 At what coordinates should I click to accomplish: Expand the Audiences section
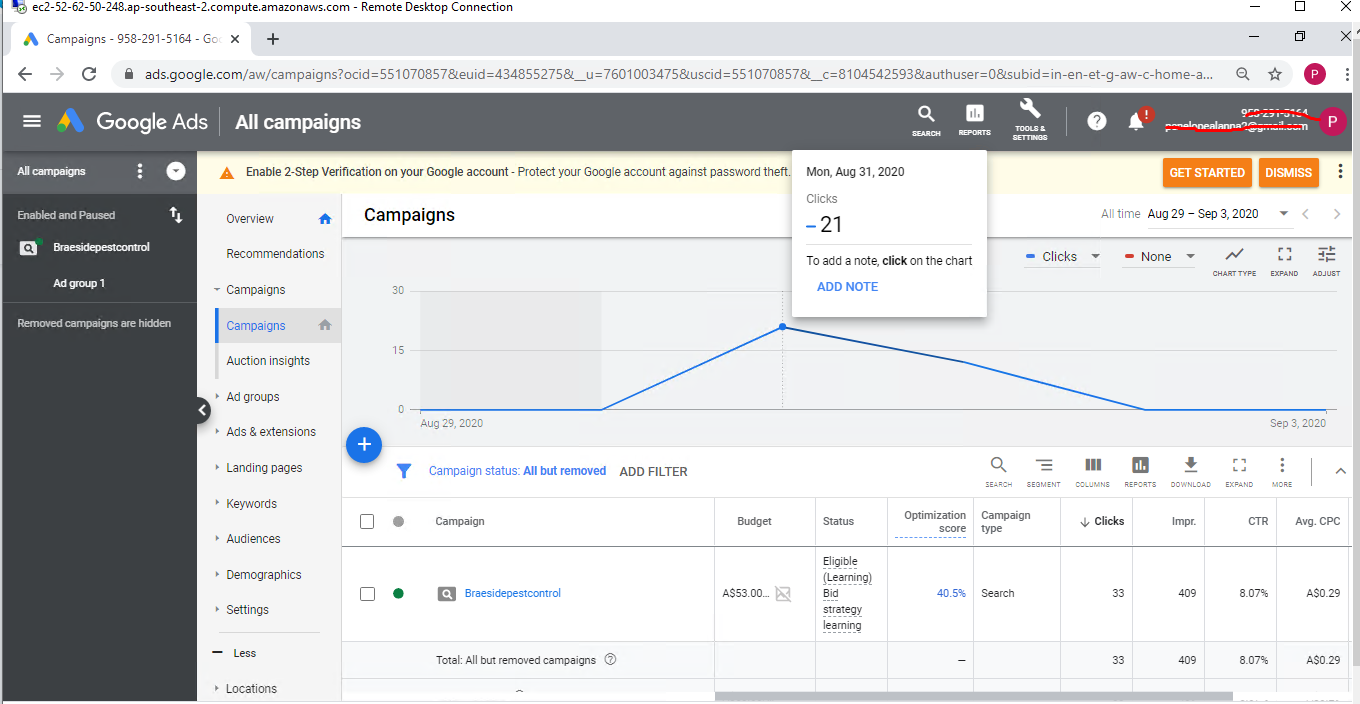click(x=217, y=538)
